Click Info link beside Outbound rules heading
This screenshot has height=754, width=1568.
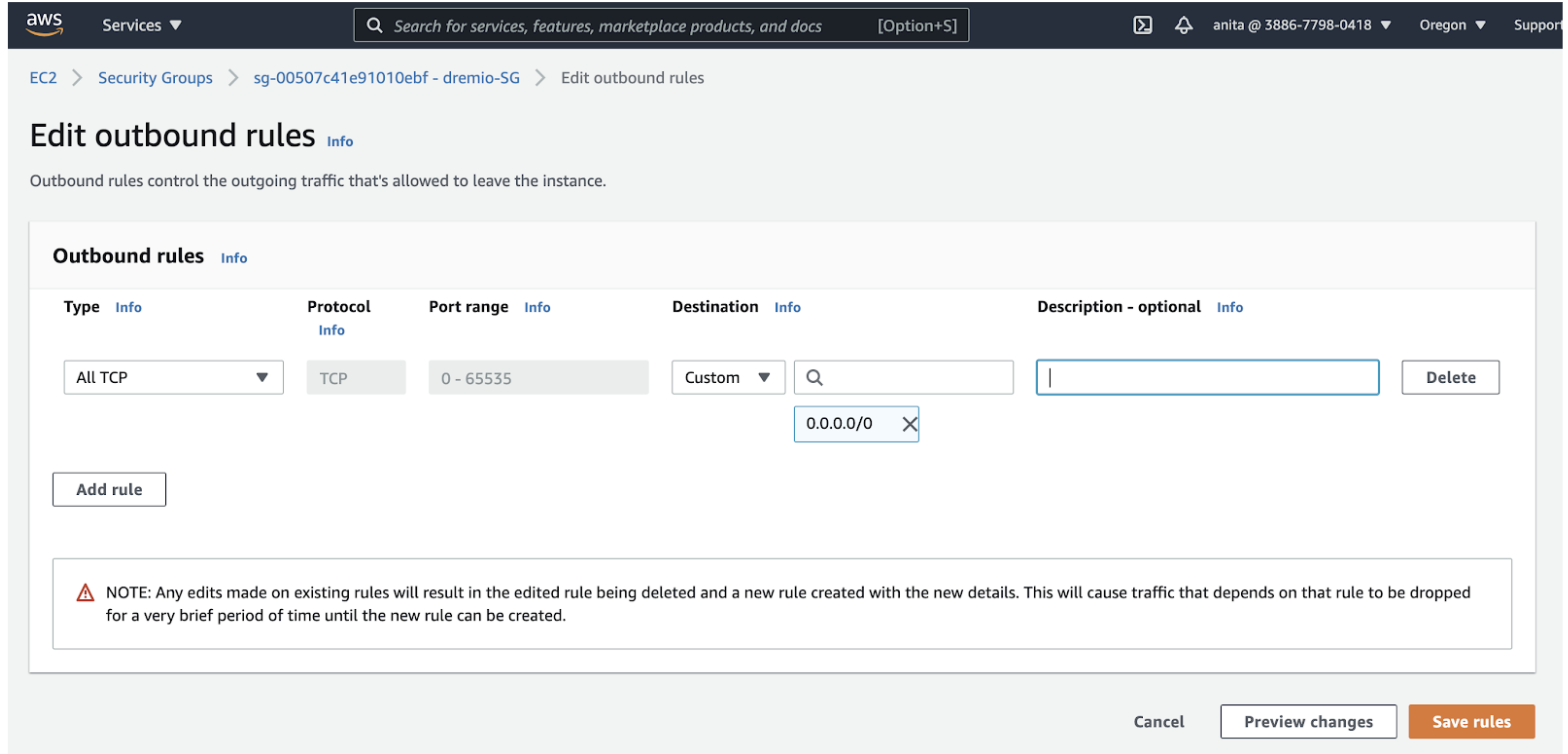point(234,258)
